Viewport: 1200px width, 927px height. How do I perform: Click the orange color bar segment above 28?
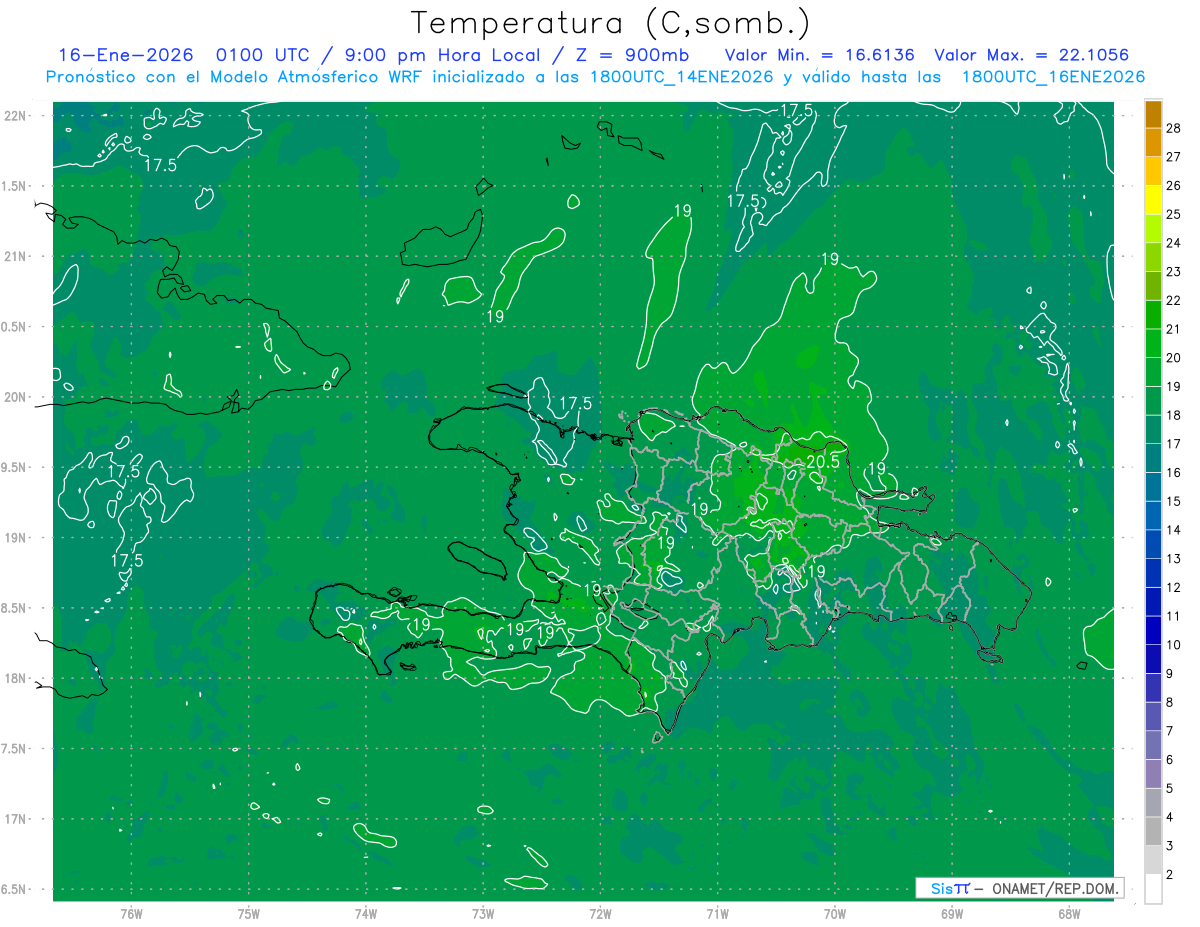pyautogui.click(x=1154, y=114)
